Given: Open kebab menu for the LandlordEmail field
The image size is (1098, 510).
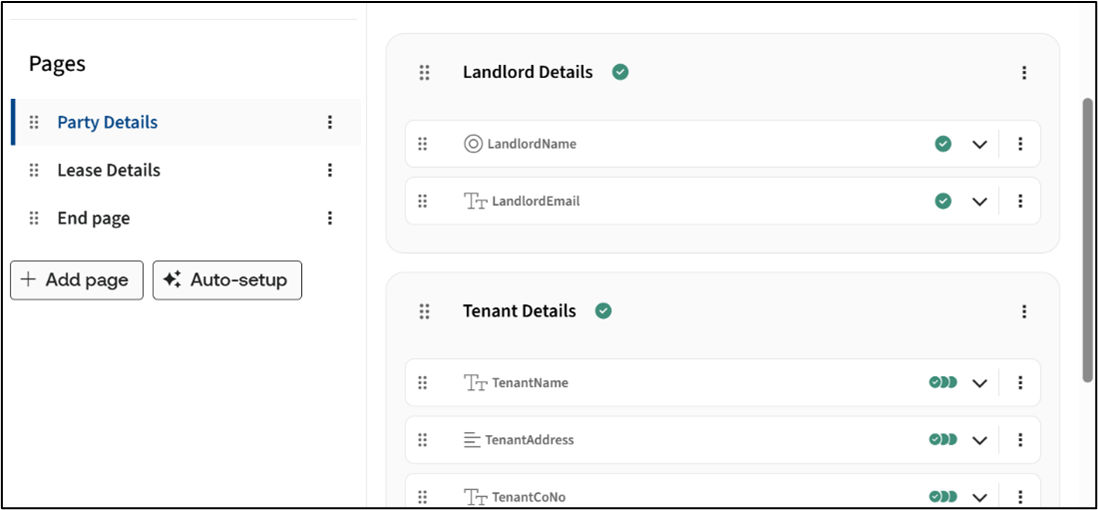Looking at the screenshot, I should 1020,201.
